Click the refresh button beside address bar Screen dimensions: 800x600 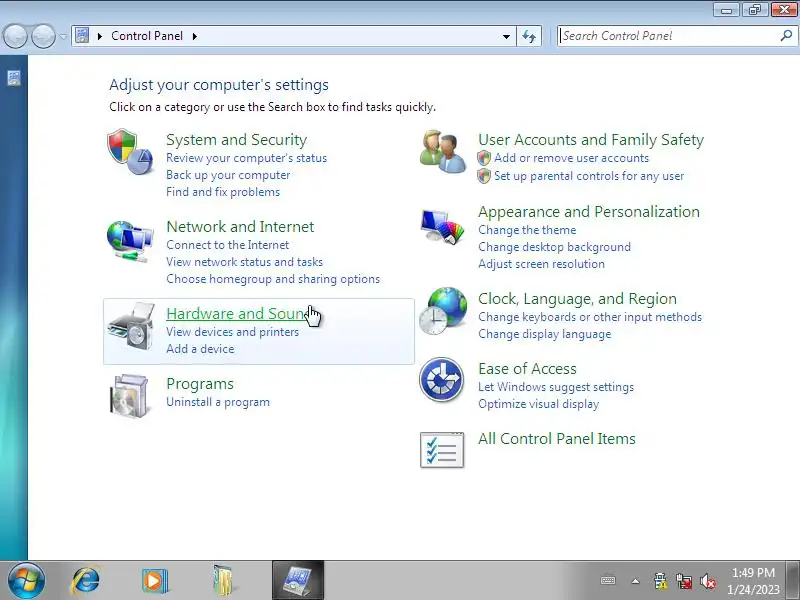pos(529,36)
